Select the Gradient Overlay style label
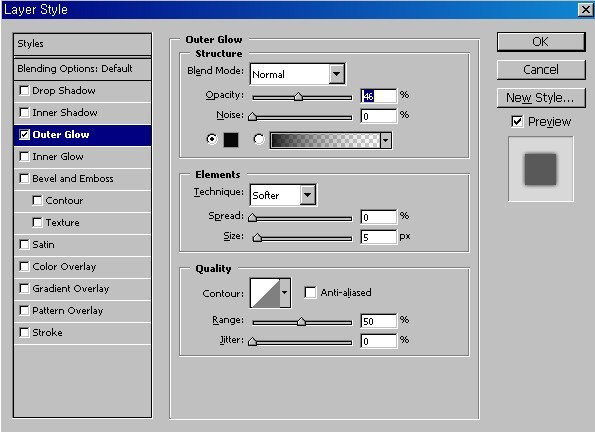 coord(71,289)
